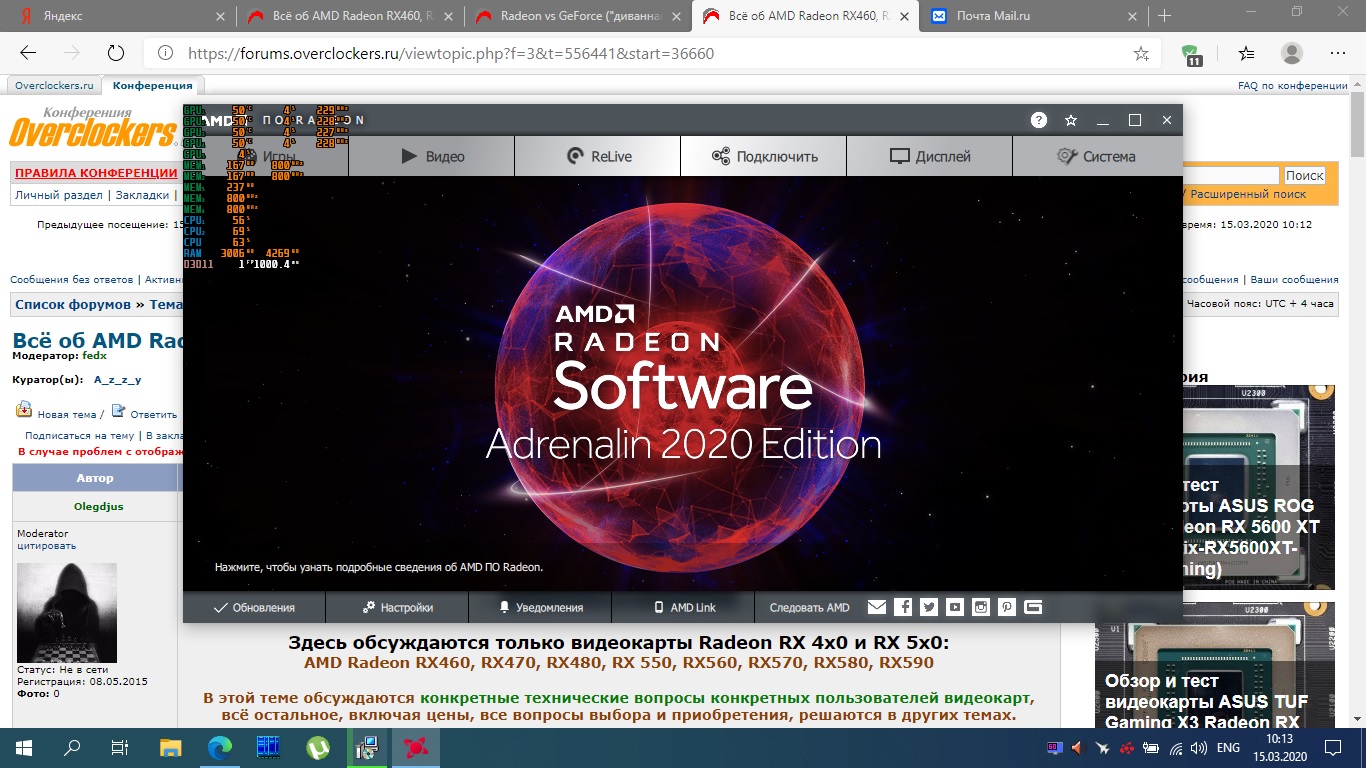Click the site information icon in address bar
Screen dimensions: 1366x768
(x=166, y=53)
